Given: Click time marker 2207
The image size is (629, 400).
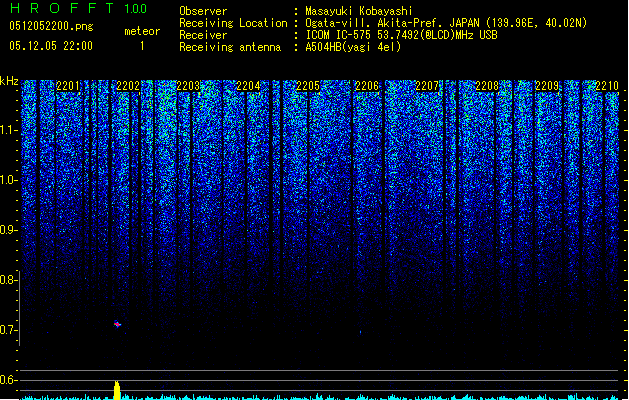Looking at the screenshot, I should click(427, 86).
